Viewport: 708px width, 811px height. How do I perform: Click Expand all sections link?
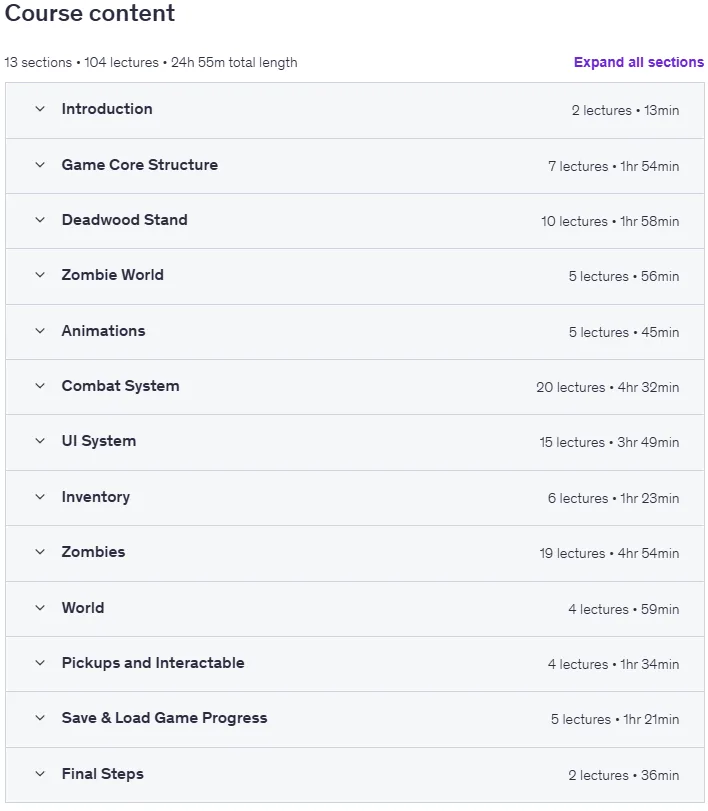[x=638, y=62]
